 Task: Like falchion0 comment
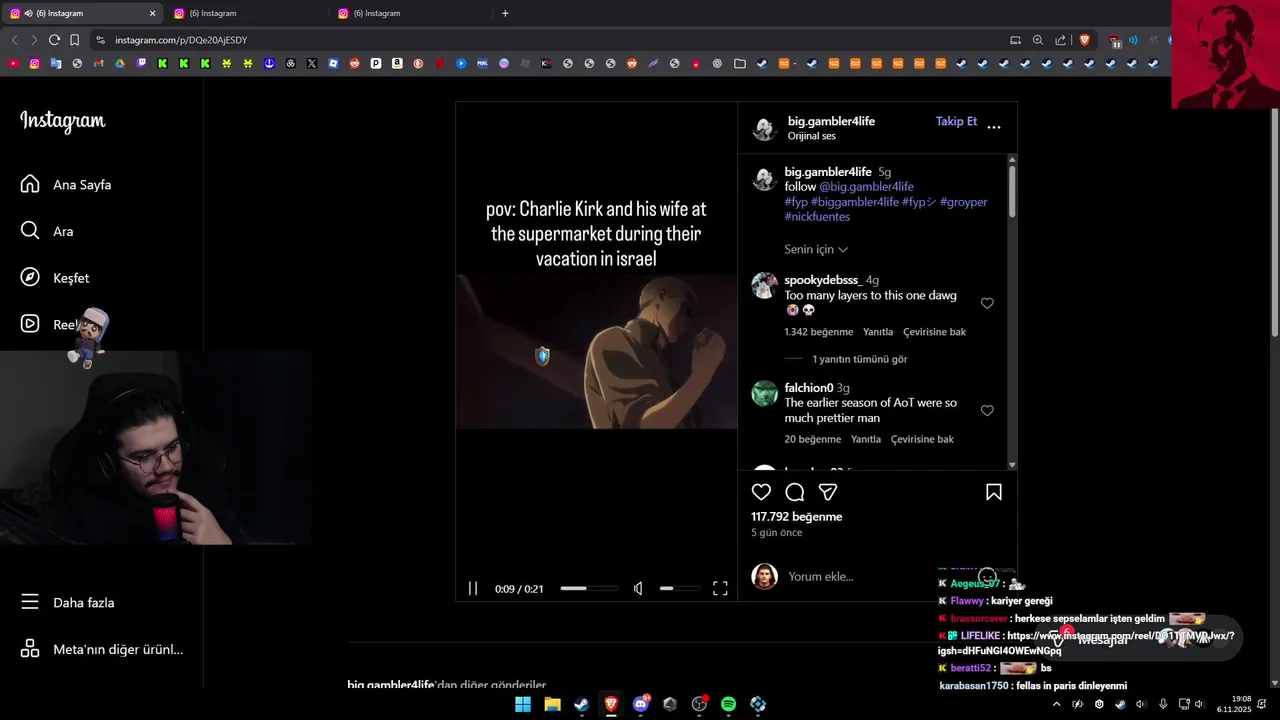(987, 410)
